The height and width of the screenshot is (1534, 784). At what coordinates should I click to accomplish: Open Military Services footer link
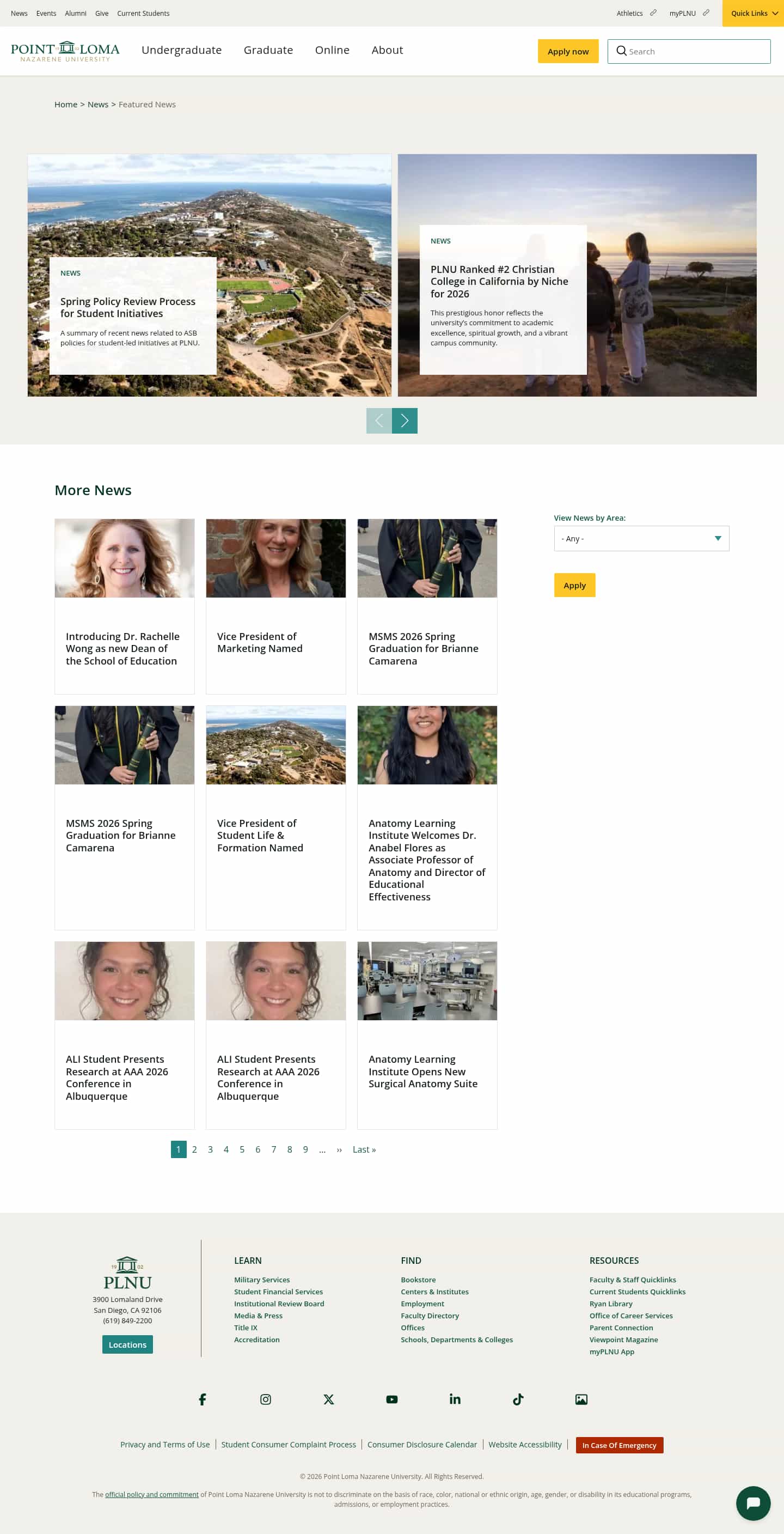[262, 1280]
